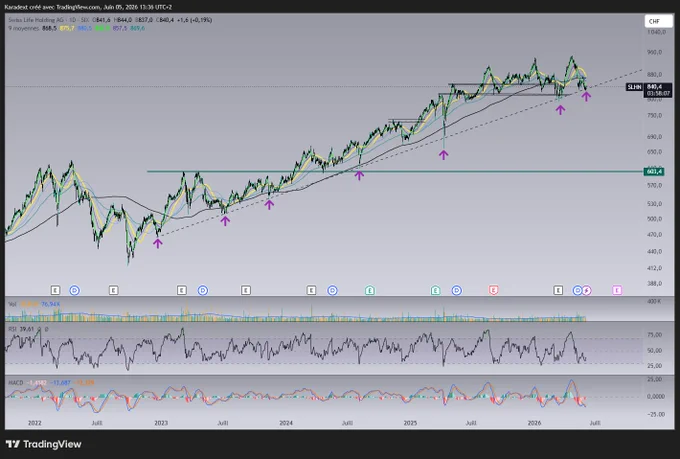Click the Swiss Life Holding AG symbol title

36,20
